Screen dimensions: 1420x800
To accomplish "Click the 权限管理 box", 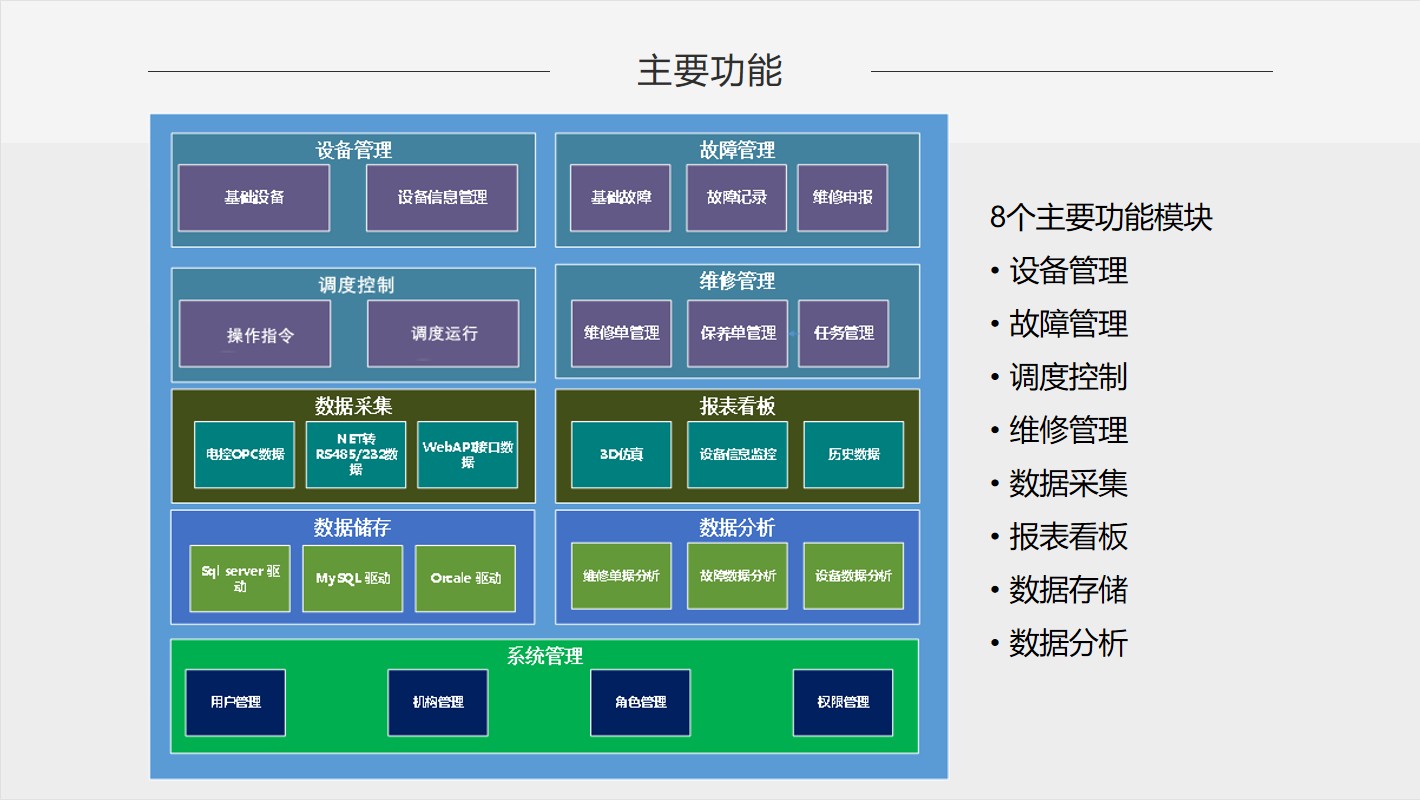I will pos(843,703).
